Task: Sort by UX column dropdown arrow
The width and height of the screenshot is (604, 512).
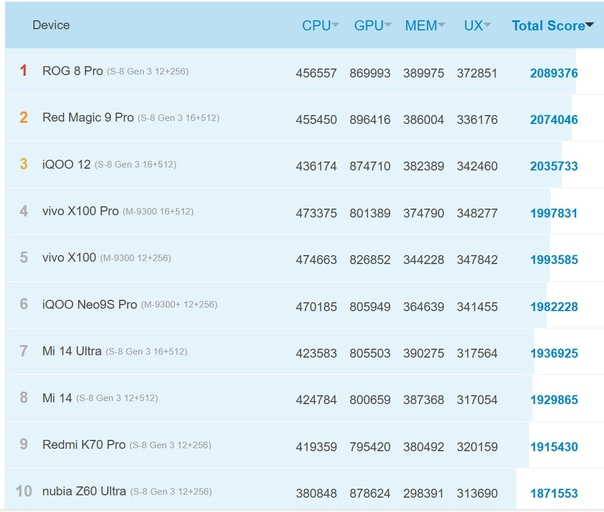Action: click(x=488, y=26)
